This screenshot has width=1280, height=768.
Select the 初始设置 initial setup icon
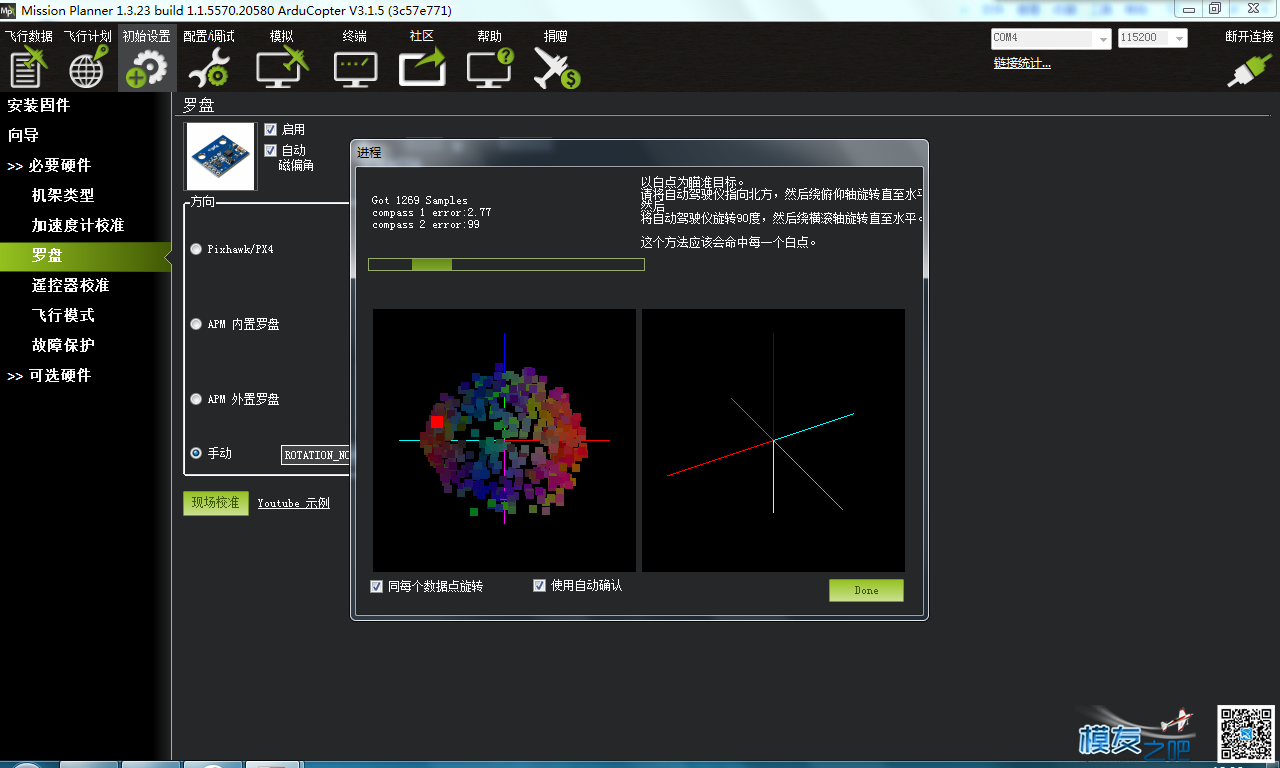[147, 58]
